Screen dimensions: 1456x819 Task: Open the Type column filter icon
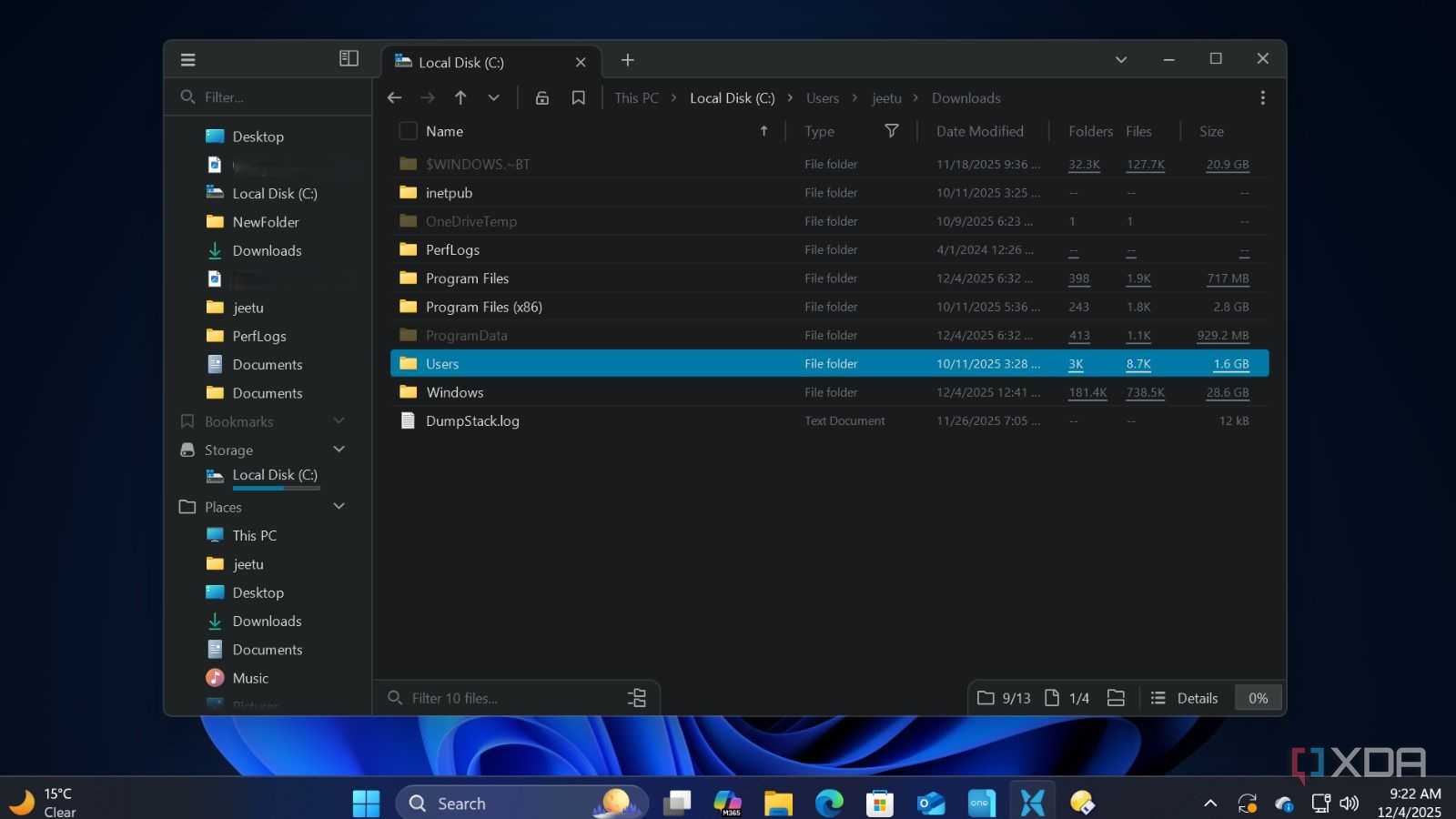pyautogui.click(x=892, y=131)
